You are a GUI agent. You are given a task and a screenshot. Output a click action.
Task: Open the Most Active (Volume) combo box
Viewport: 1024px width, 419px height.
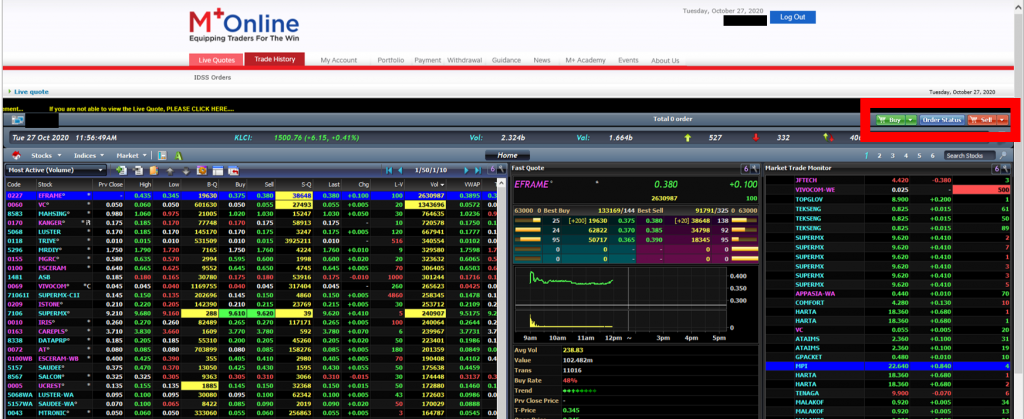[x=56, y=170]
